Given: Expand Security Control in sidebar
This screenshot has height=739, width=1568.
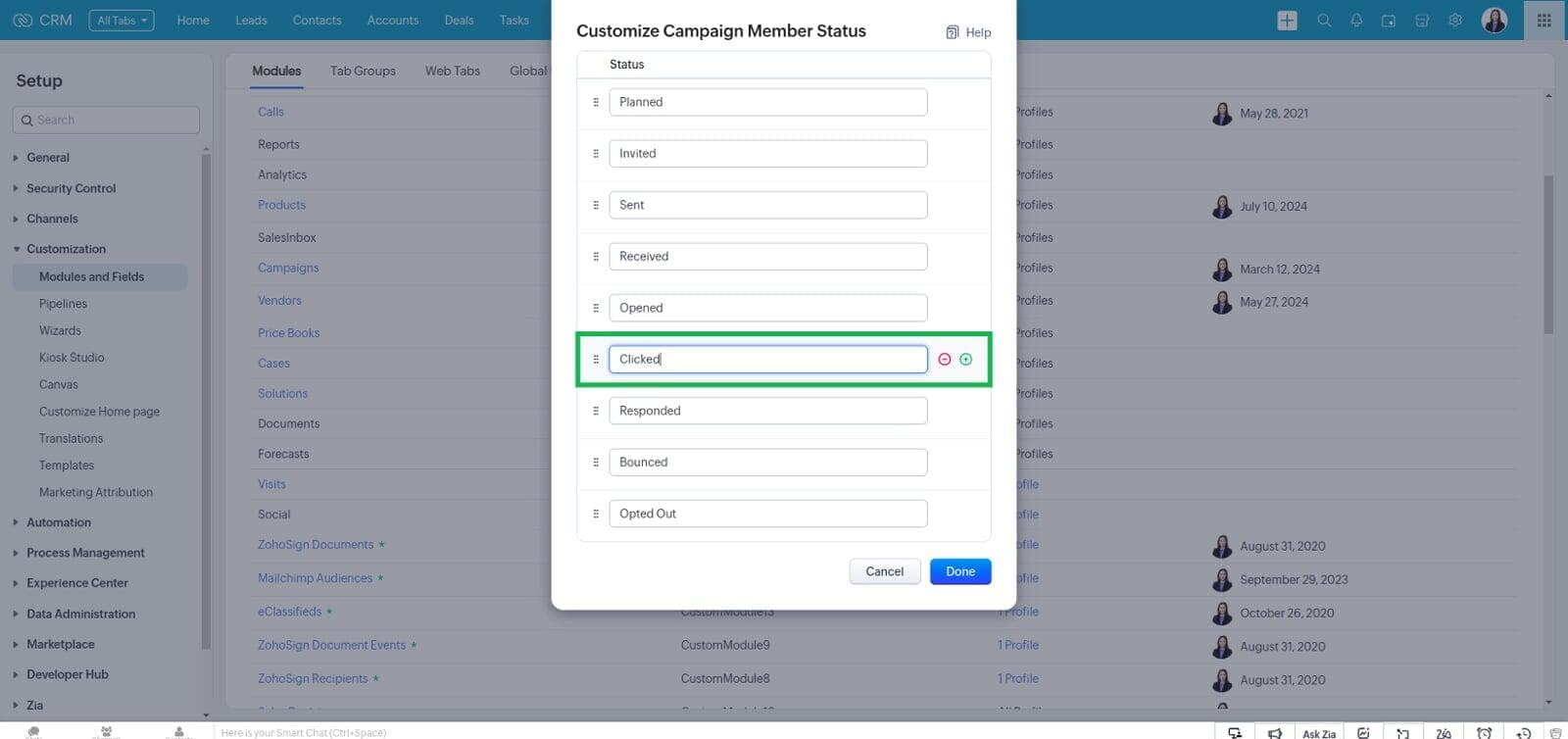Looking at the screenshot, I should coord(71,188).
